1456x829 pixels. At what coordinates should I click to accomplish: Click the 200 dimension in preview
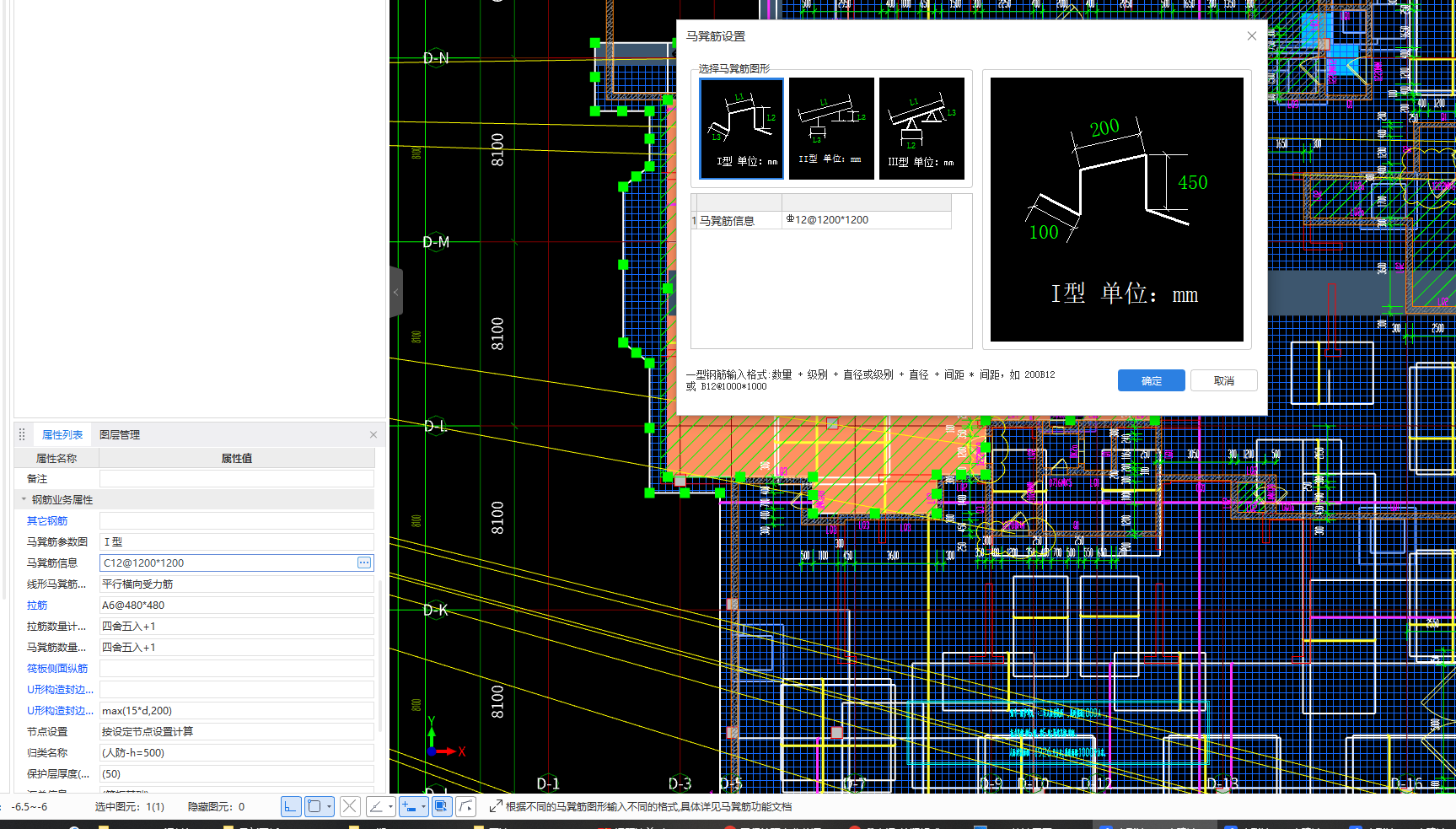tap(1104, 128)
